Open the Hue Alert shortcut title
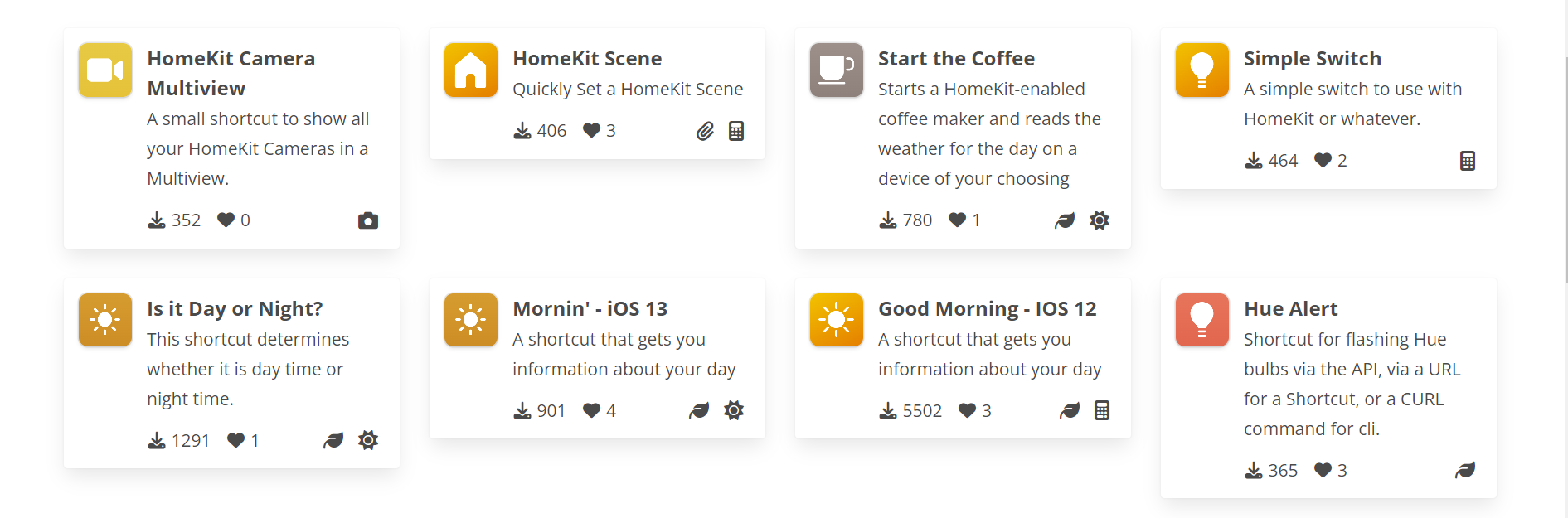The width and height of the screenshot is (1568, 518). (x=1291, y=308)
